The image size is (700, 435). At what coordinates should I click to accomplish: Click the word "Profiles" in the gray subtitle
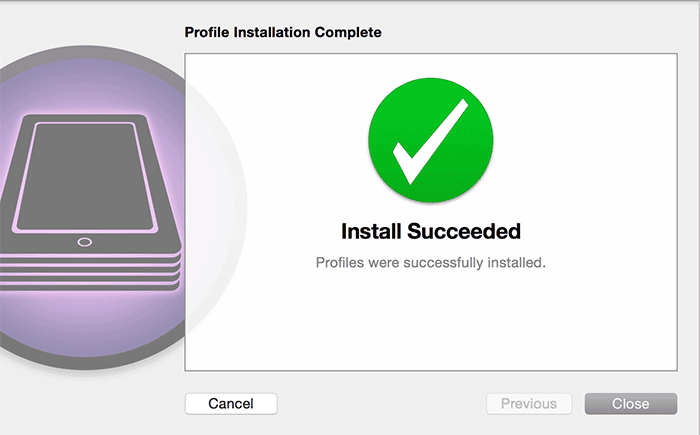click(340, 263)
